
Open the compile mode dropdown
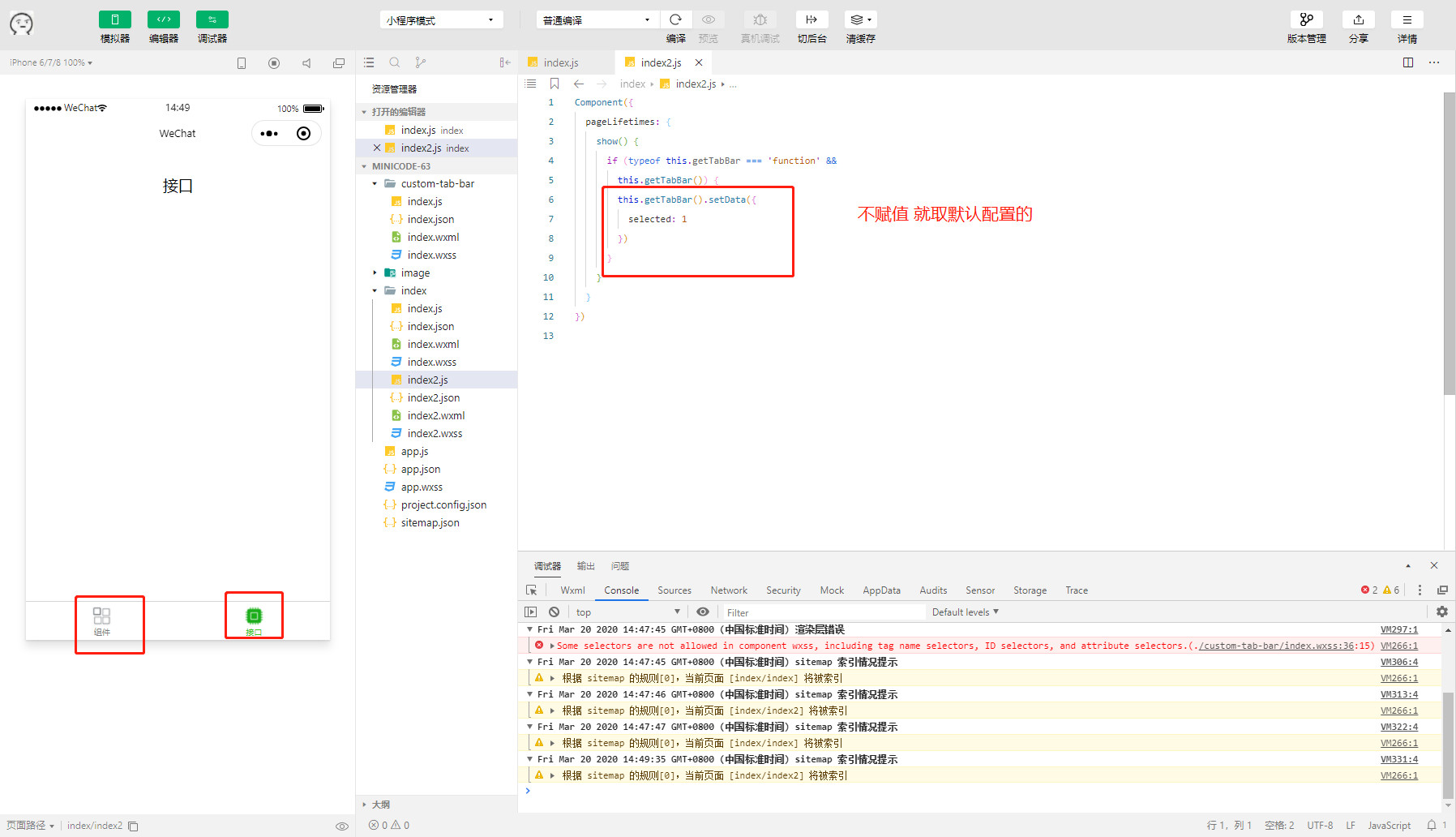coord(597,19)
